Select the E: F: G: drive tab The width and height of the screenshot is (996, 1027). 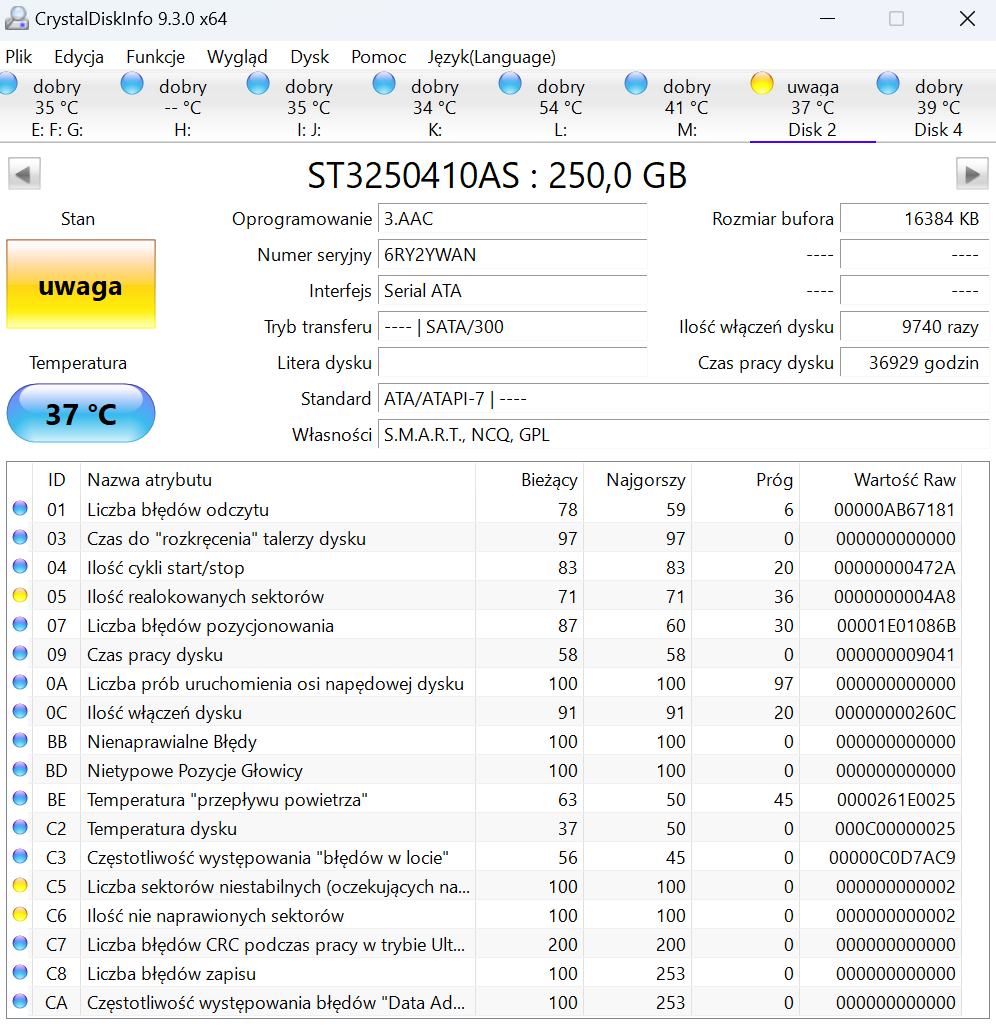[x=56, y=108]
